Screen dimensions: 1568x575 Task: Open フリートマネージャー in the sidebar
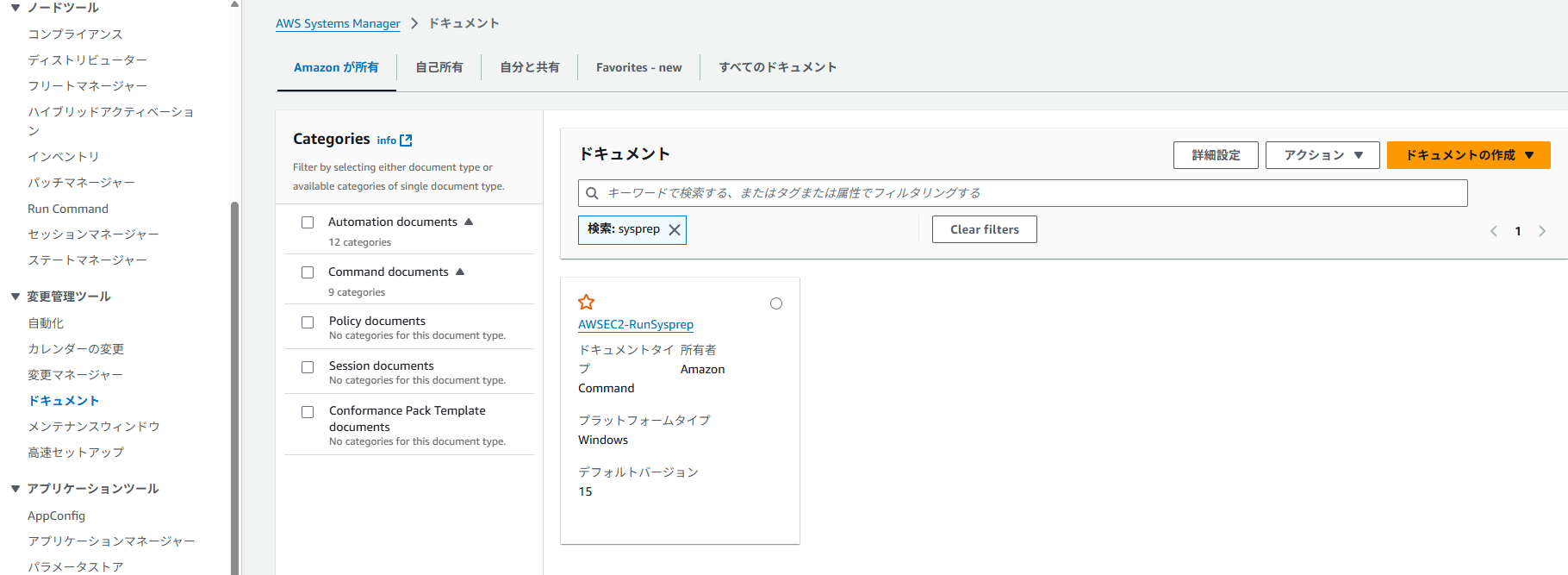point(87,86)
